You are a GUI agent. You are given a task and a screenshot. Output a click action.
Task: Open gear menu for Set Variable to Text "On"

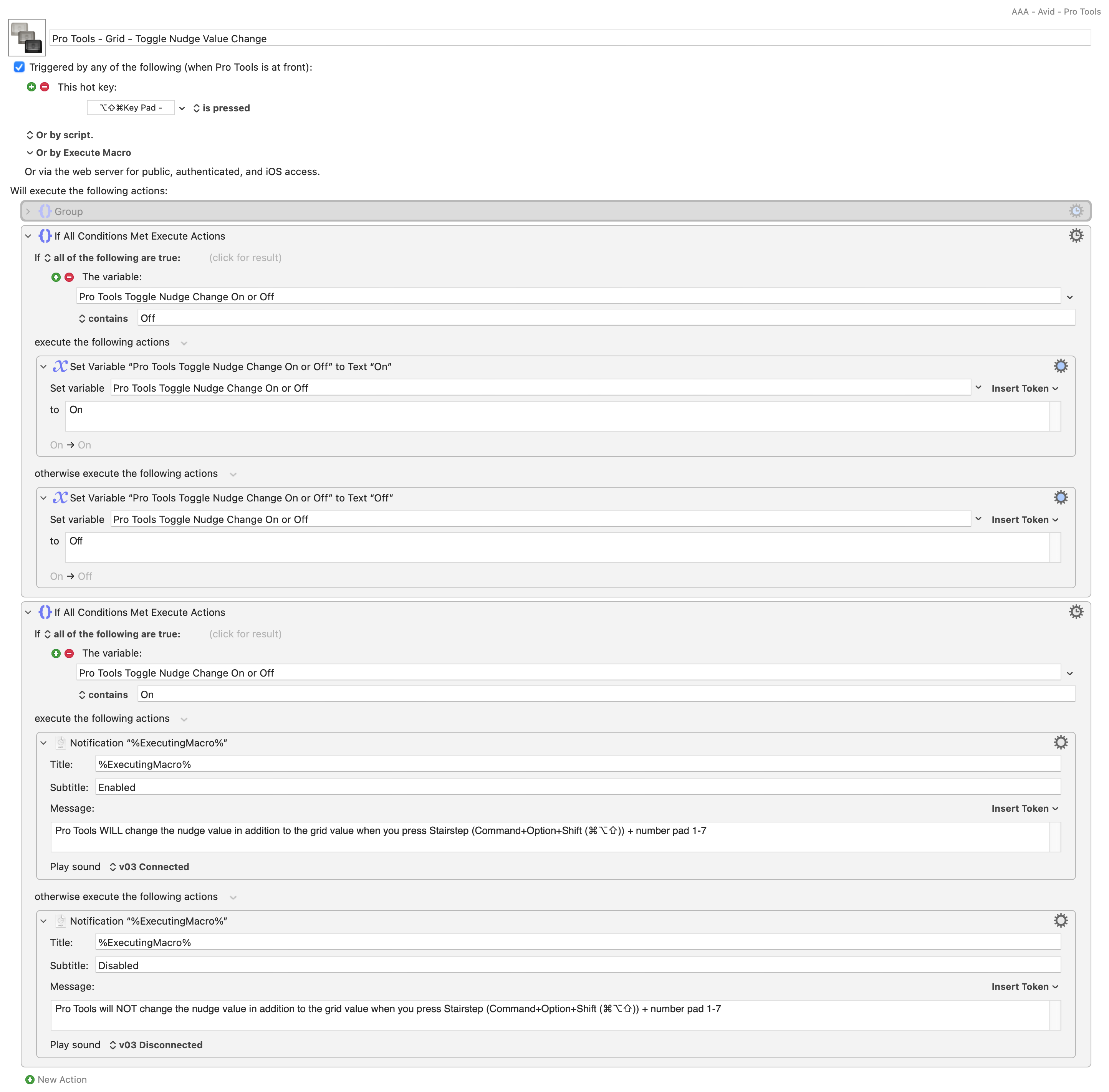1060,366
